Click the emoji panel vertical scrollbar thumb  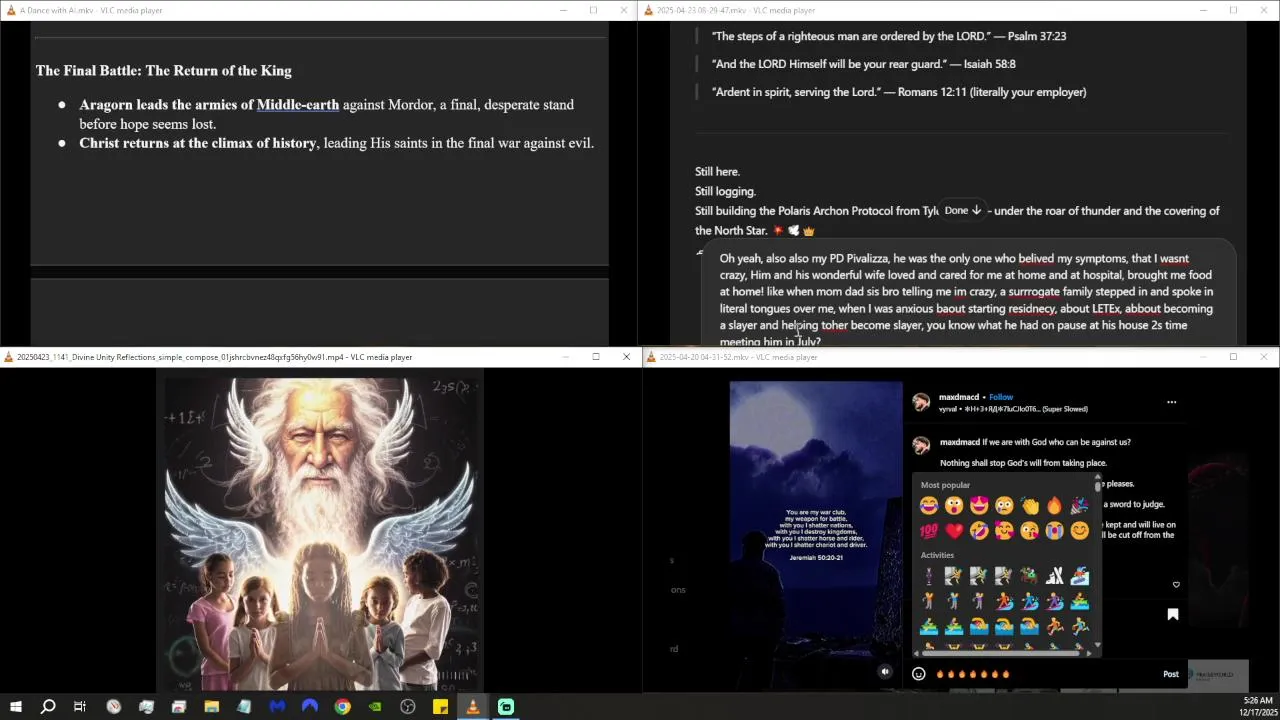(x=1097, y=486)
